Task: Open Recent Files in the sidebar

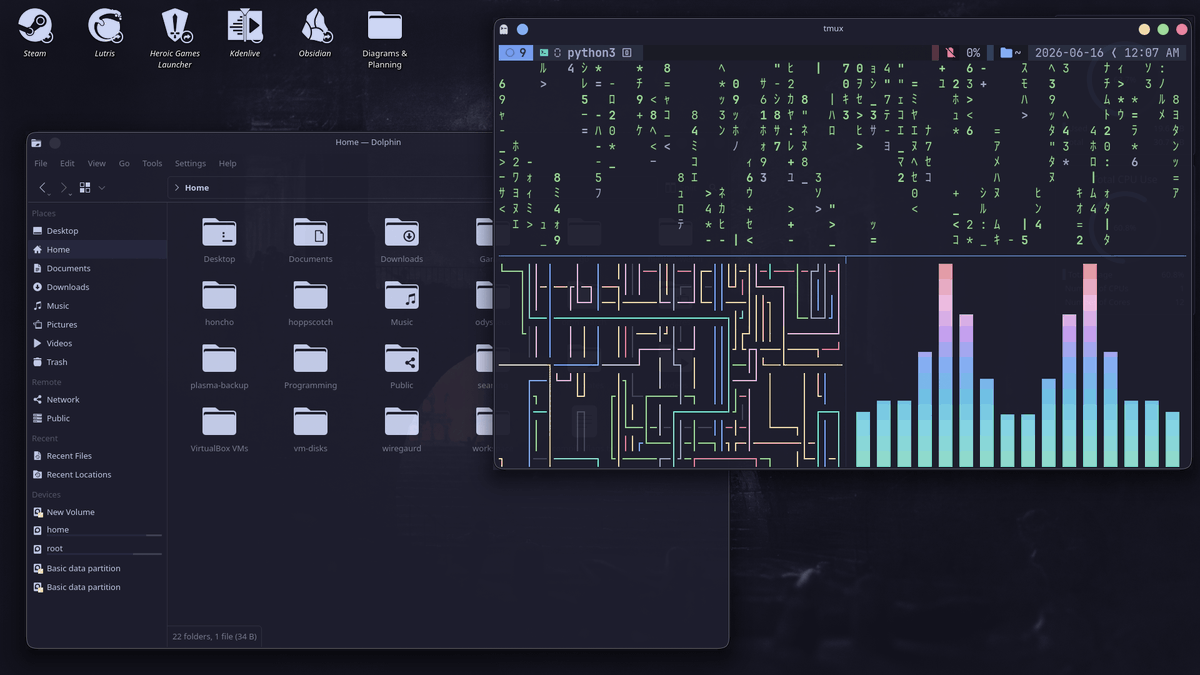Action: pyautogui.click(x=97, y=456)
